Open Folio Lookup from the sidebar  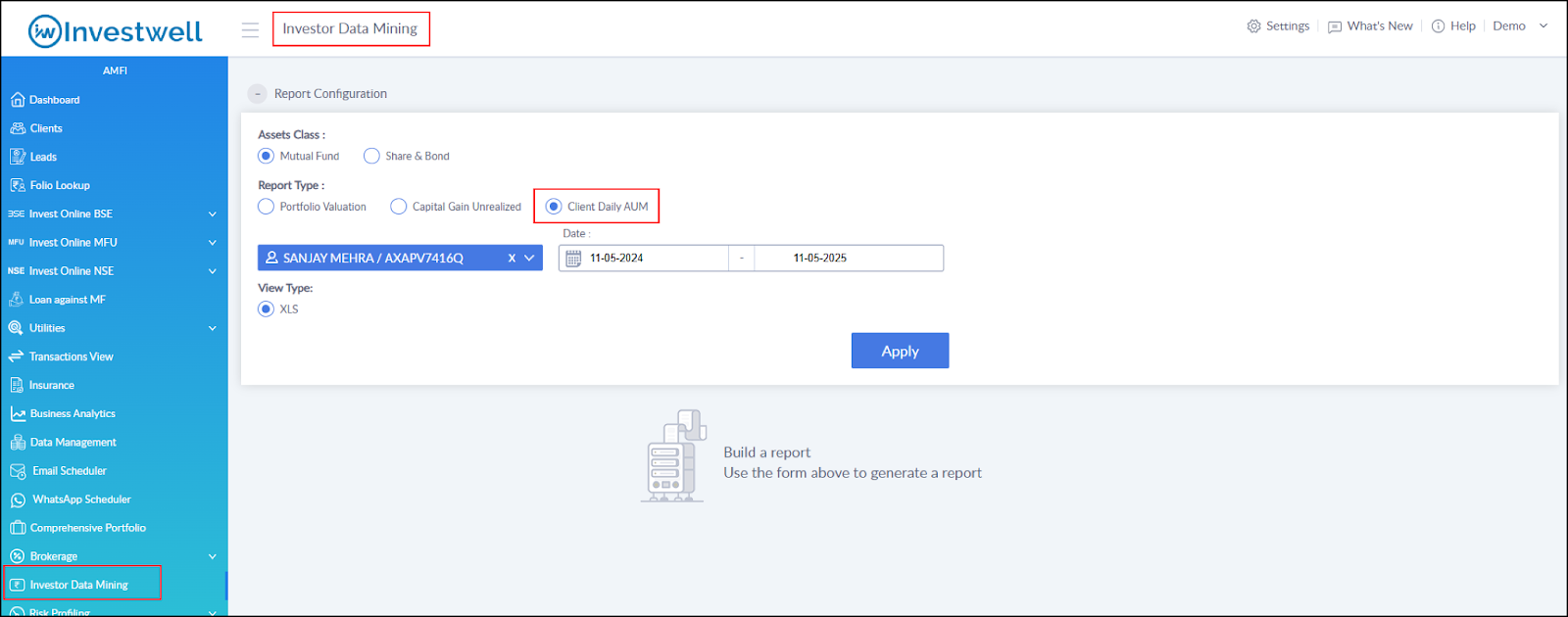(60, 185)
